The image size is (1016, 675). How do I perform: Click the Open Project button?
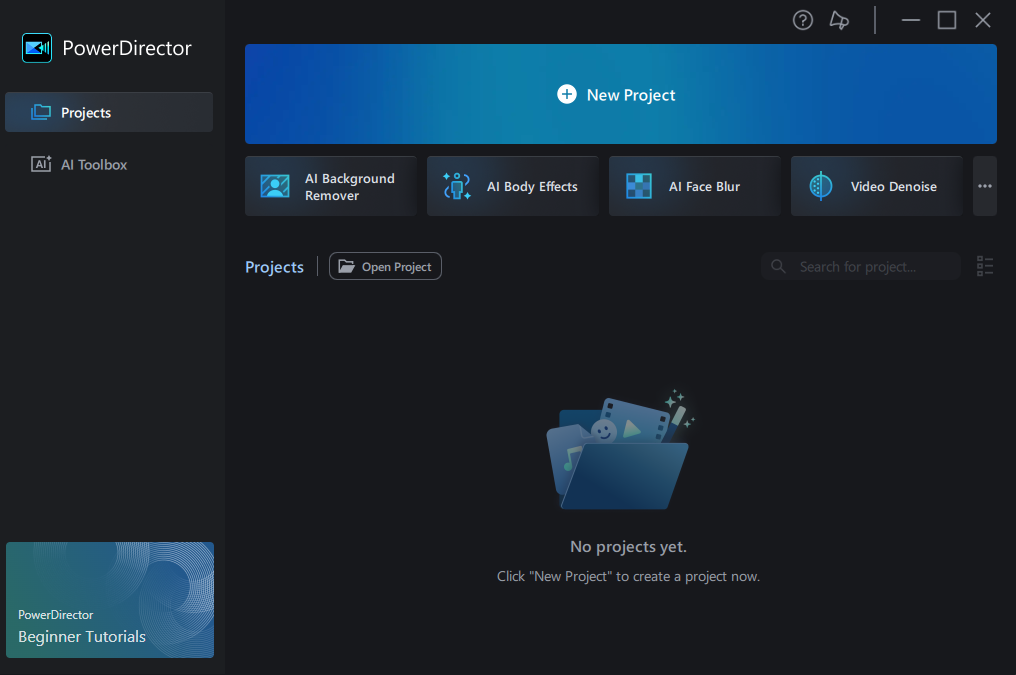[386, 266]
